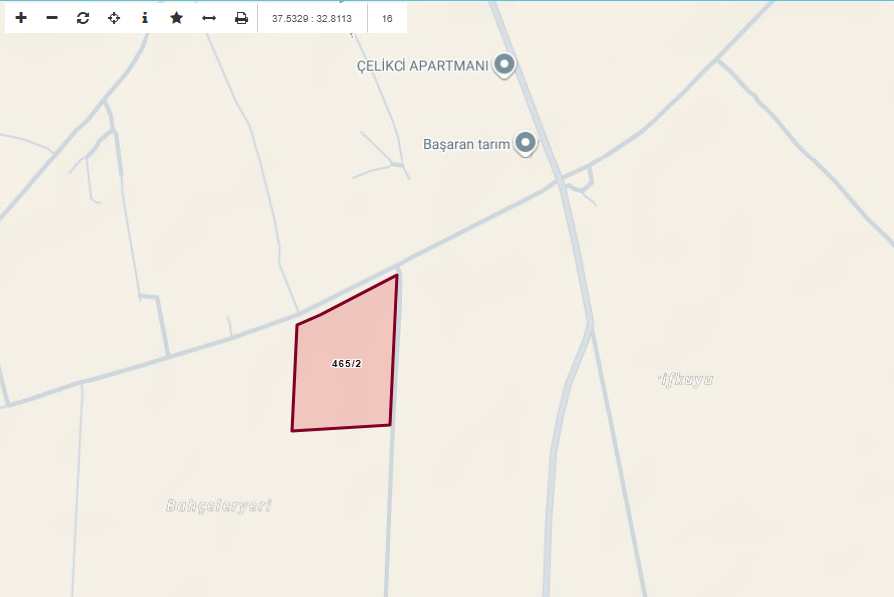Click the bottom-left corner of the highlighted parcel
The width and height of the screenshot is (894, 597).
pos(292,431)
